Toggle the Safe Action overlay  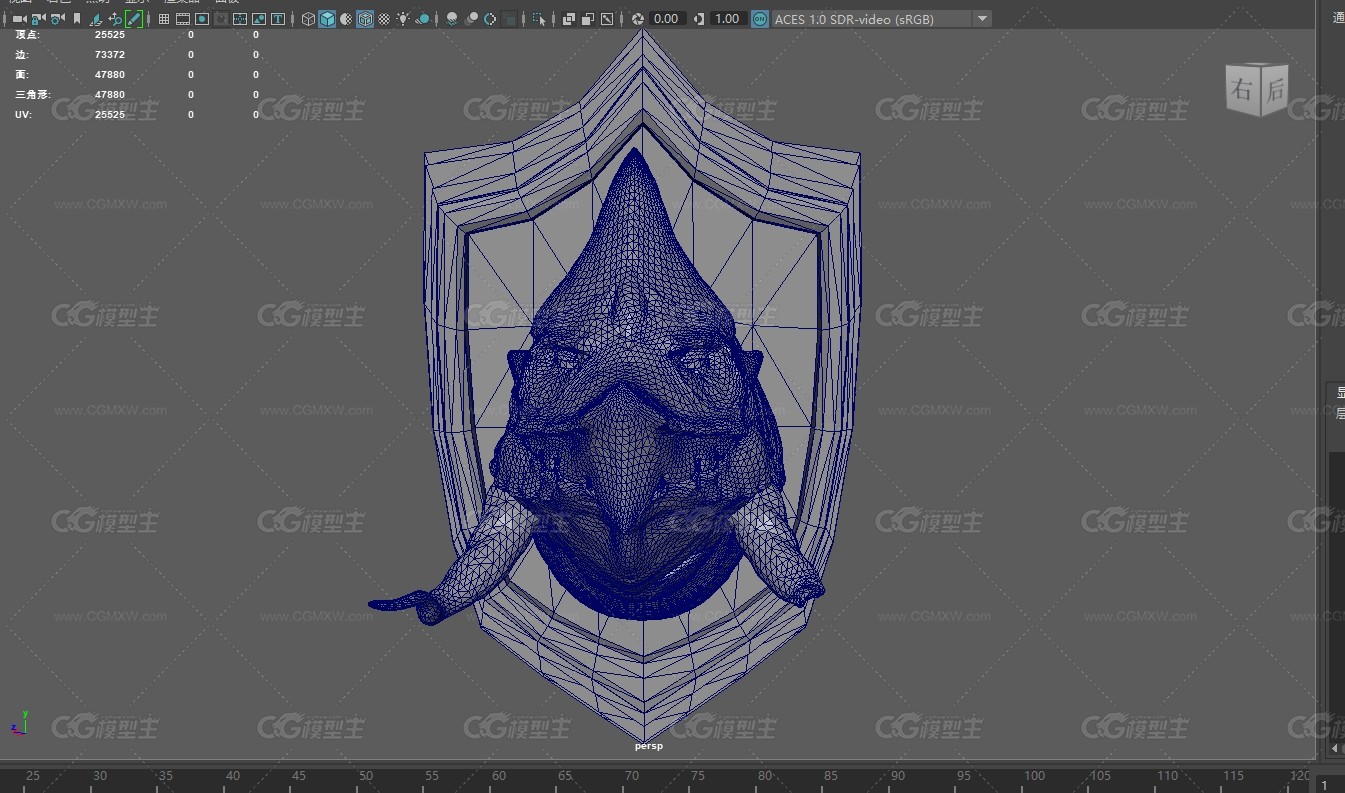259,19
